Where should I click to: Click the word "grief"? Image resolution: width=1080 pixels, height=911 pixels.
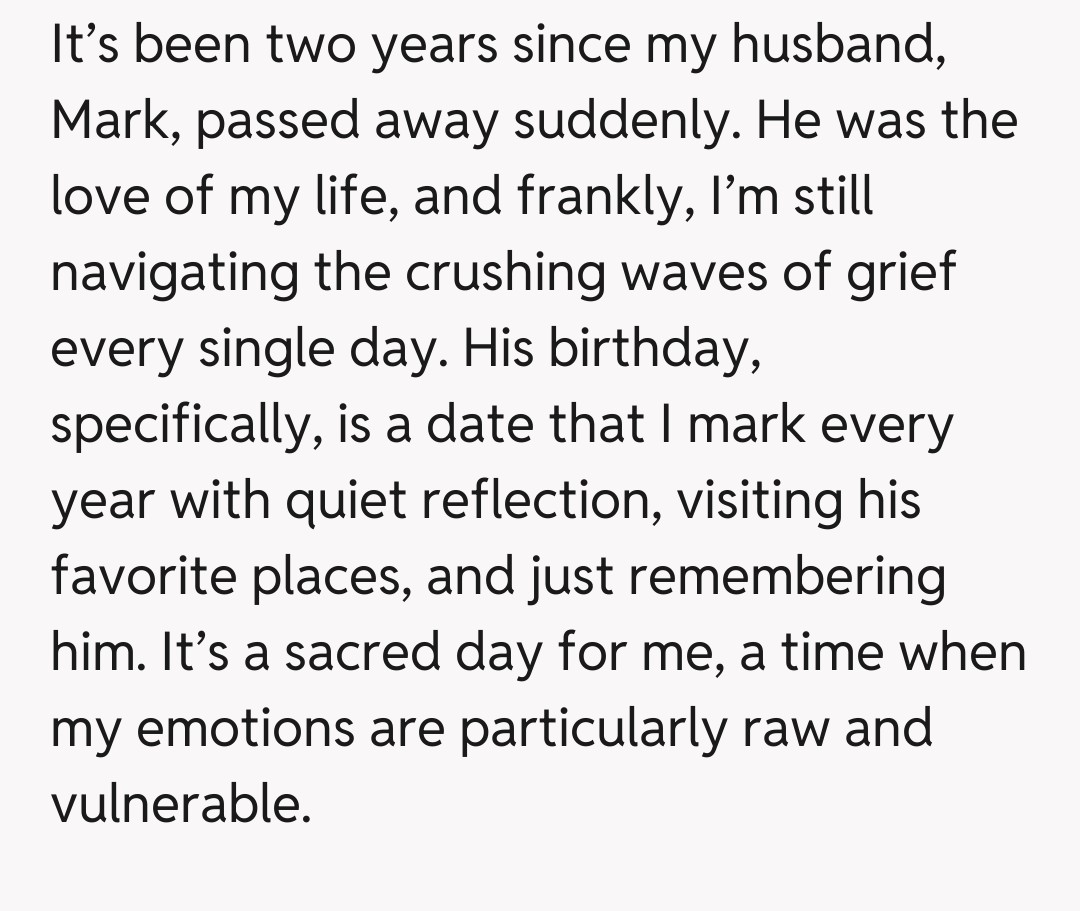[902, 272]
